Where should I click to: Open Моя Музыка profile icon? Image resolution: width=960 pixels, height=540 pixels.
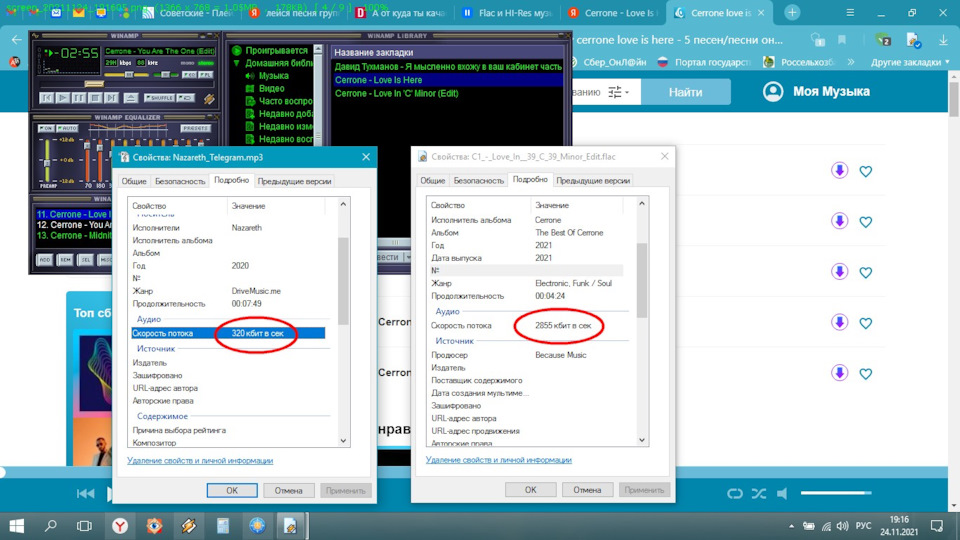point(773,92)
